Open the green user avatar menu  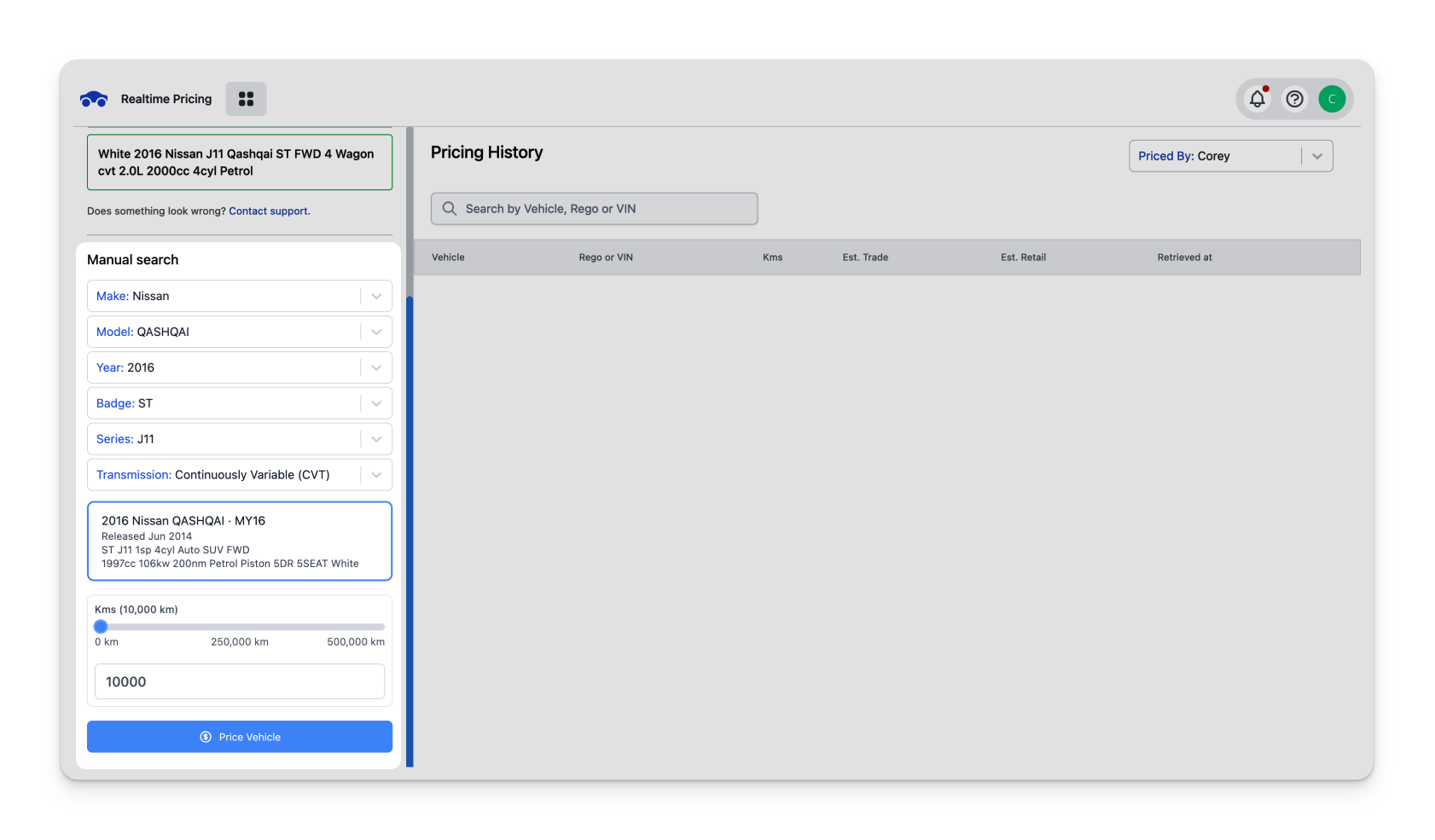[1331, 99]
